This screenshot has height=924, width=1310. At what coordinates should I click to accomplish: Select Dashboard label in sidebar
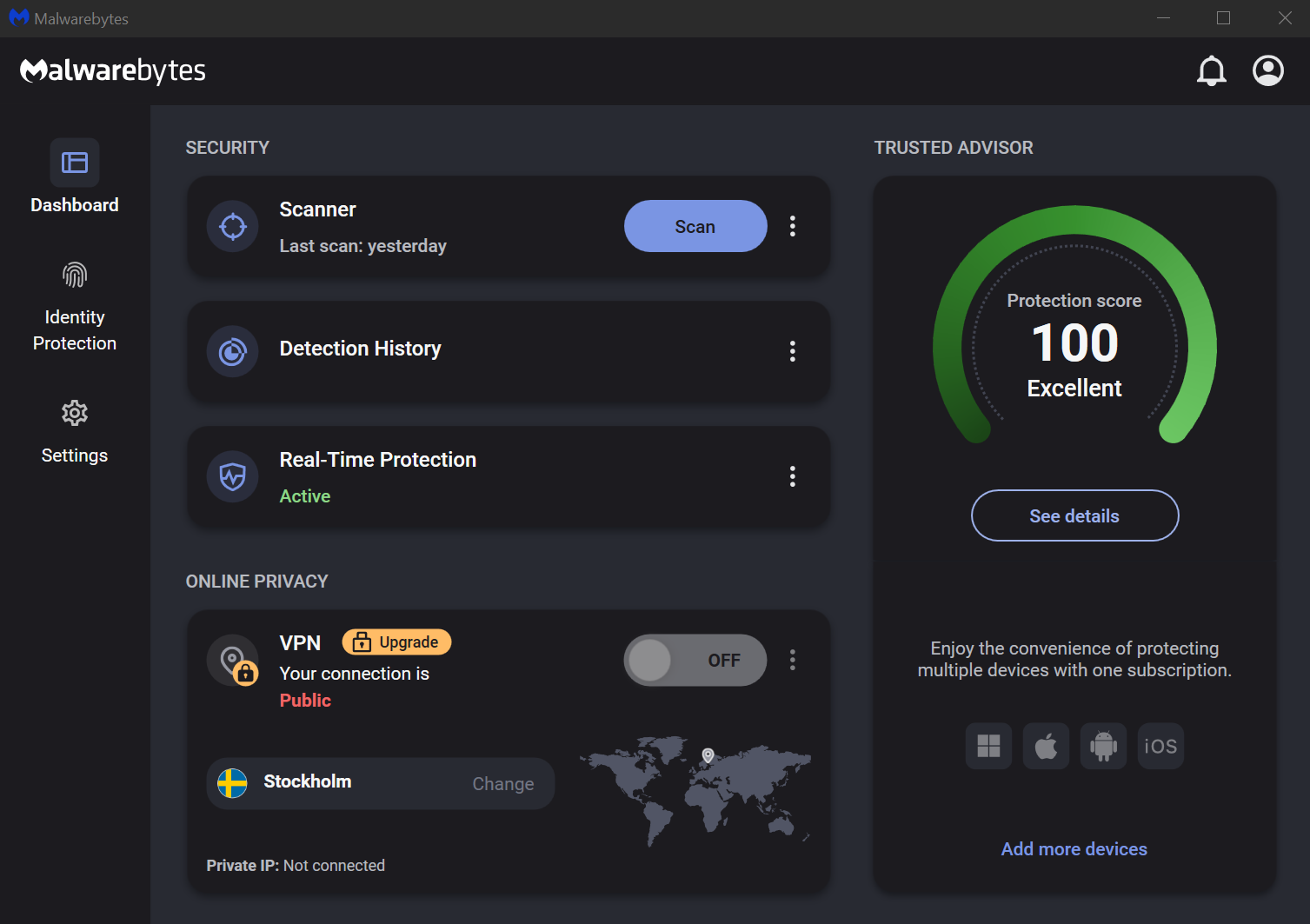75,205
